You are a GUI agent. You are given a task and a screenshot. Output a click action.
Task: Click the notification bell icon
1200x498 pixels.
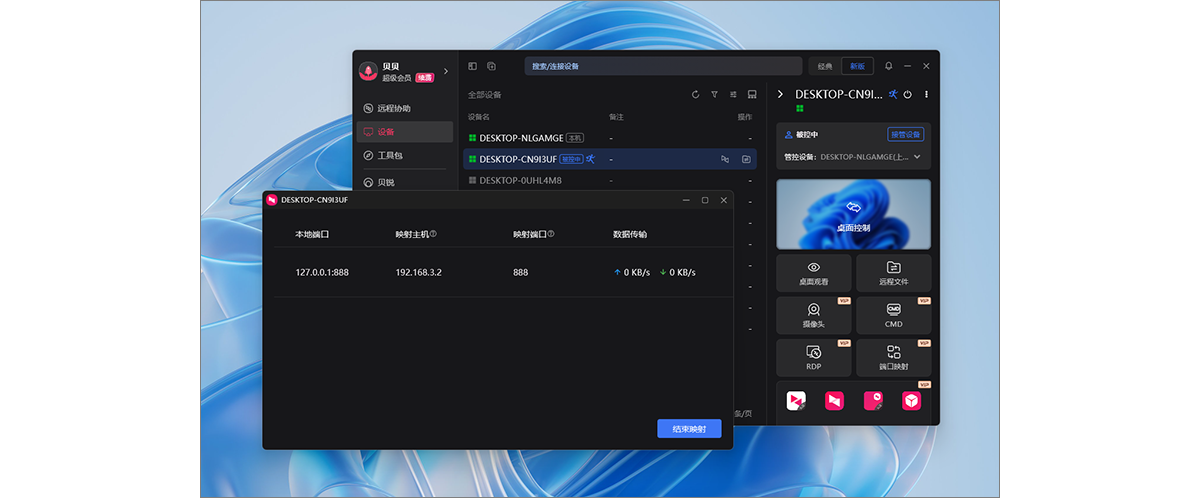[x=888, y=66]
